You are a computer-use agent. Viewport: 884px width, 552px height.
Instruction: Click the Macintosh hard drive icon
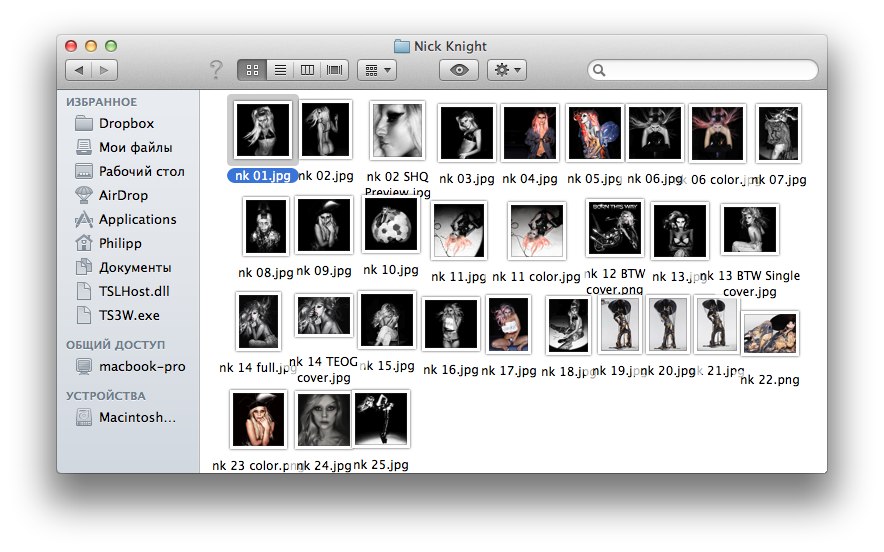pos(84,417)
